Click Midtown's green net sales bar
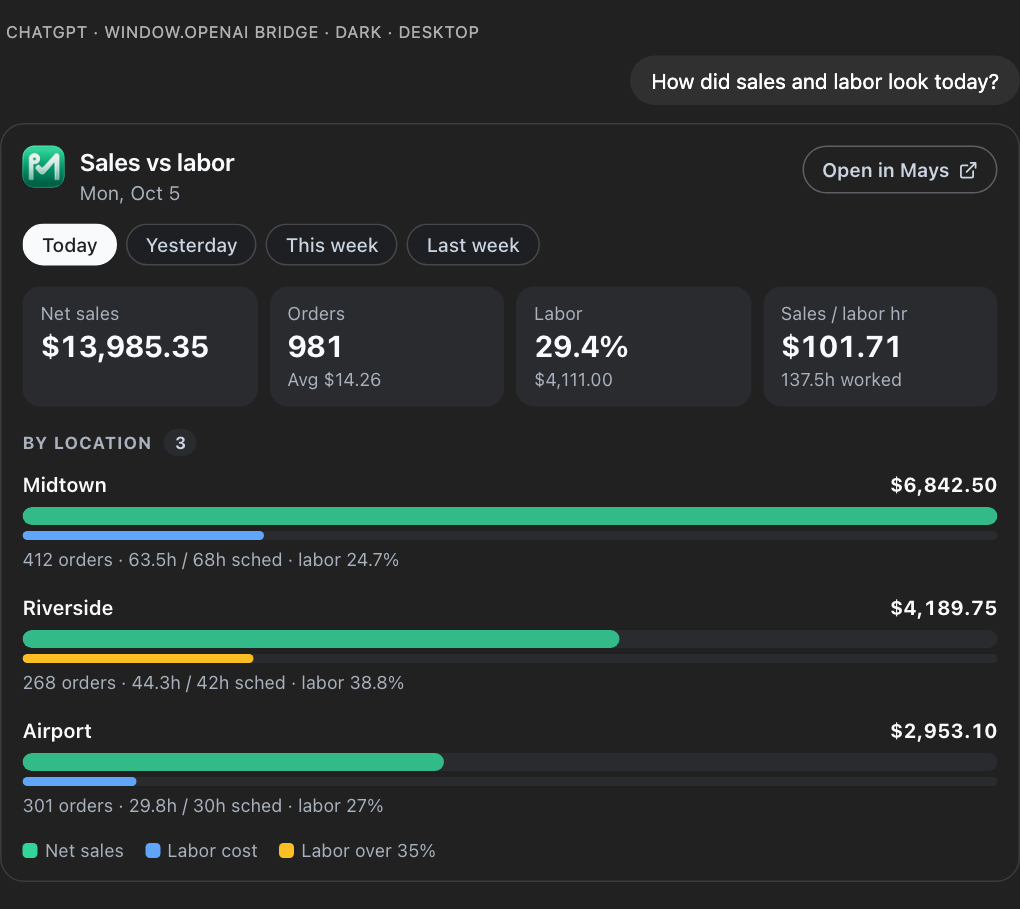This screenshot has width=1020, height=909. tap(510, 516)
